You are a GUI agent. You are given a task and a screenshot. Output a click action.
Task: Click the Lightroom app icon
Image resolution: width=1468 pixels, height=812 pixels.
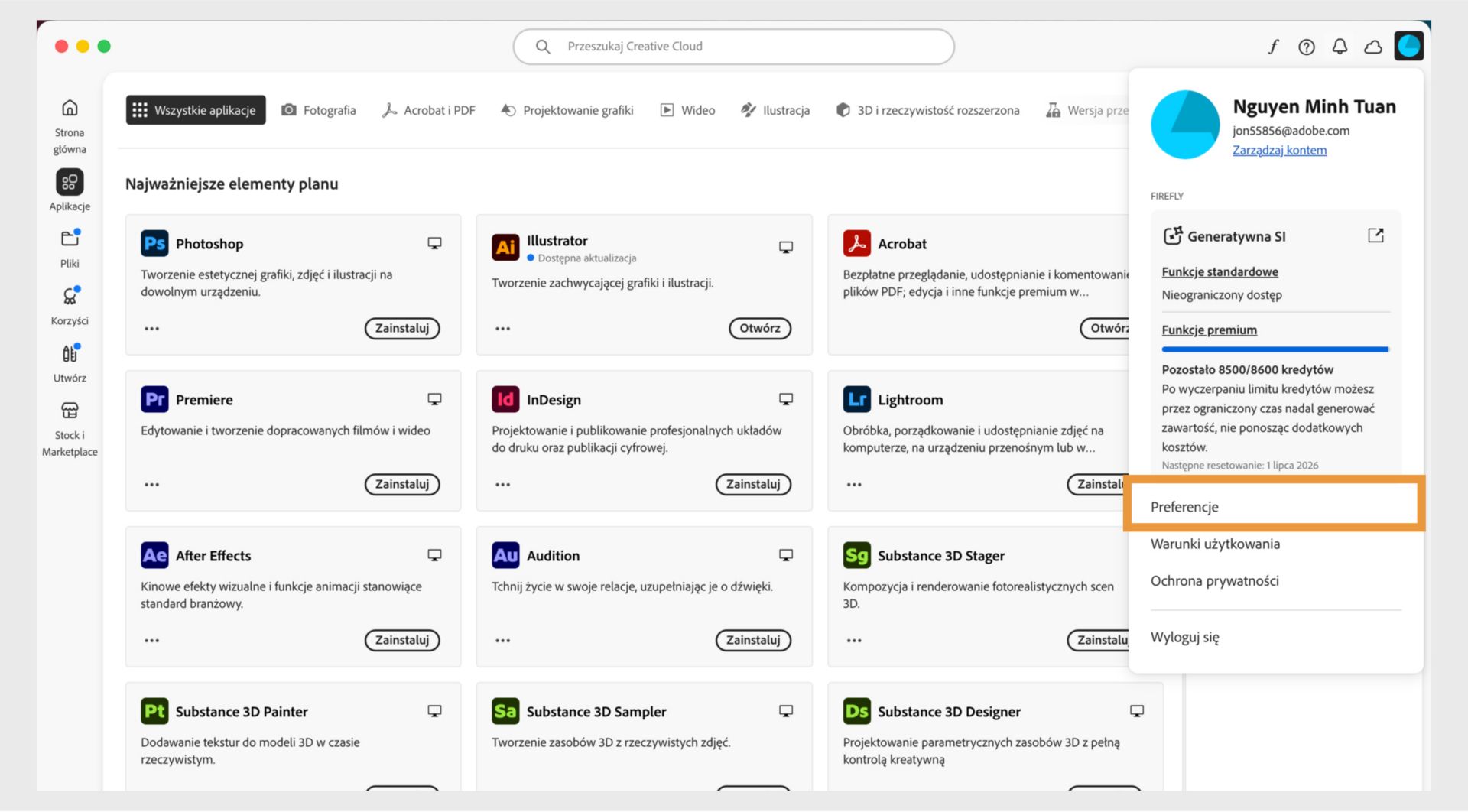(x=856, y=399)
